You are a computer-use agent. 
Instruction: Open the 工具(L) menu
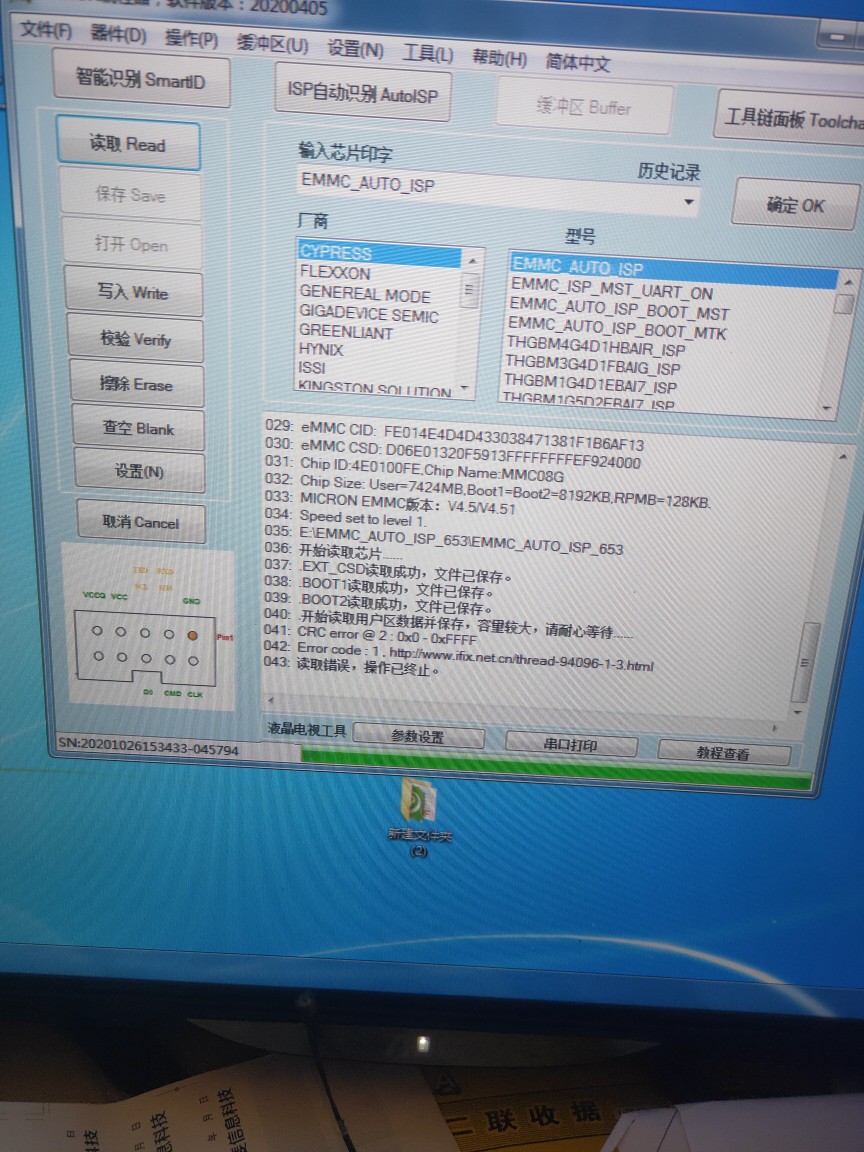pyautogui.click(x=427, y=53)
